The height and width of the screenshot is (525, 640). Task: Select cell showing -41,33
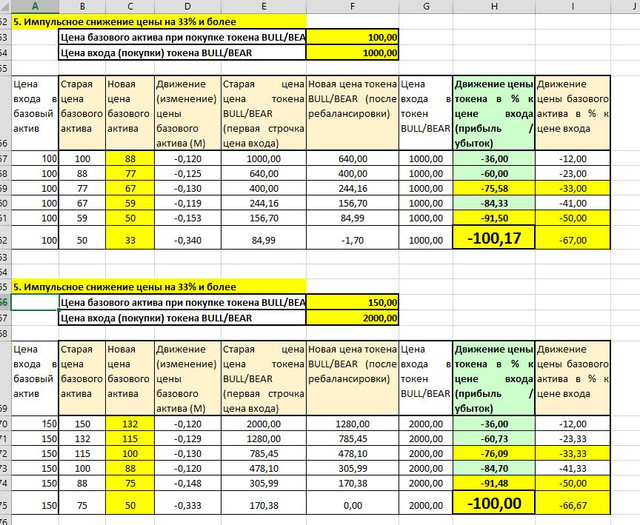coord(573,468)
